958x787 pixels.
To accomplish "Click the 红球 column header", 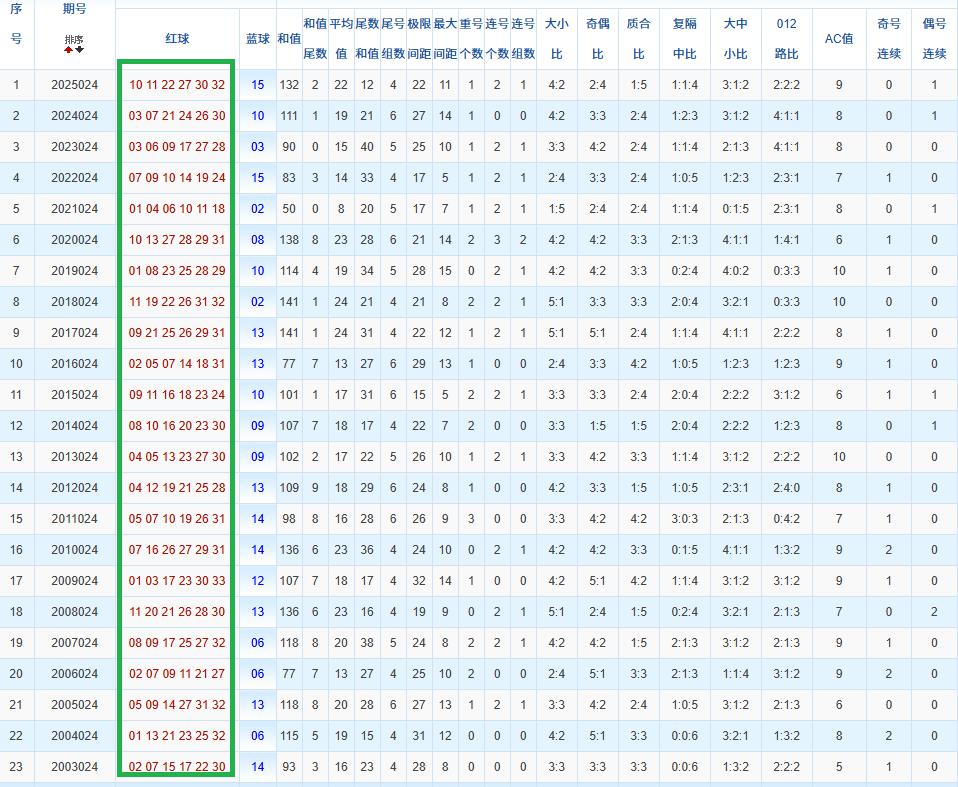I will point(177,39).
